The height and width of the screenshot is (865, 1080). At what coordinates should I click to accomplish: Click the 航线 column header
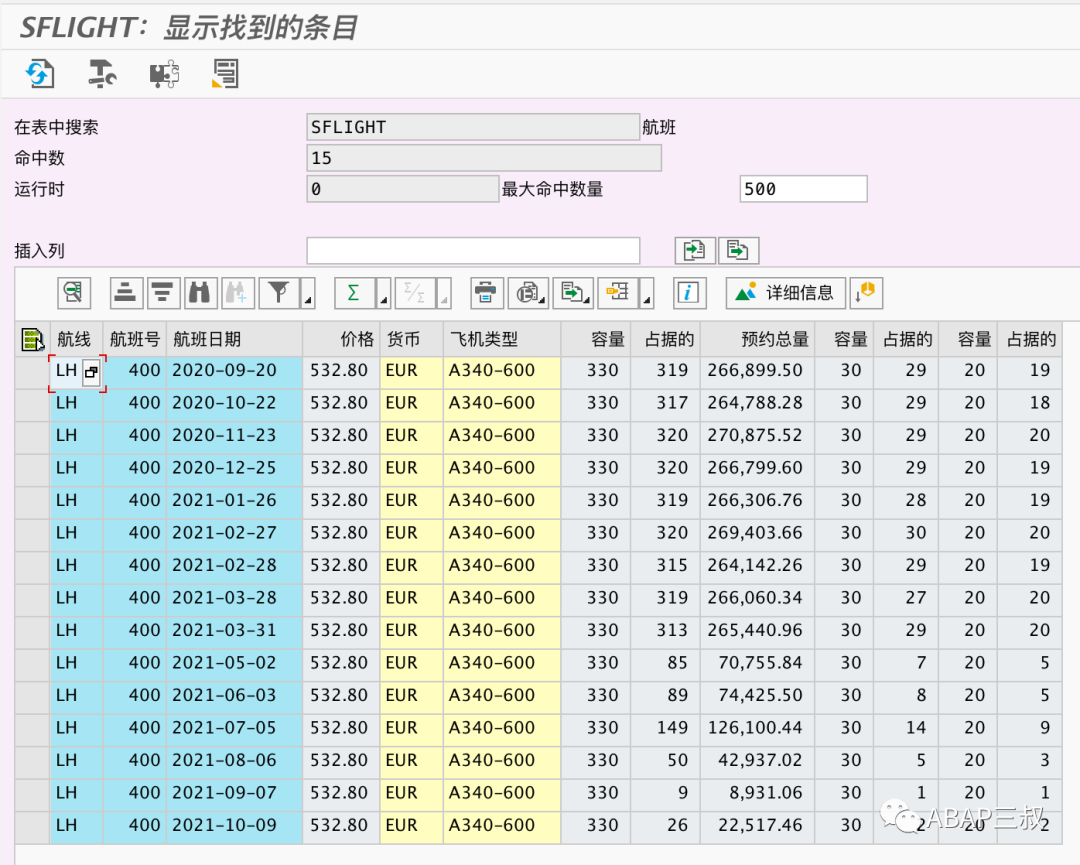pyautogui.click(x=76, y=340)
